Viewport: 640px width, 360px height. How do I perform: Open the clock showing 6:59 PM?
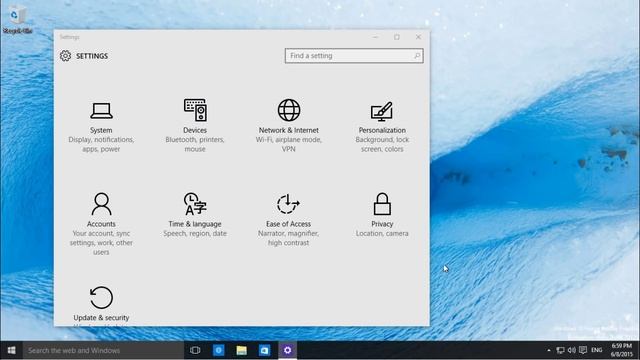tap(622, 350)
